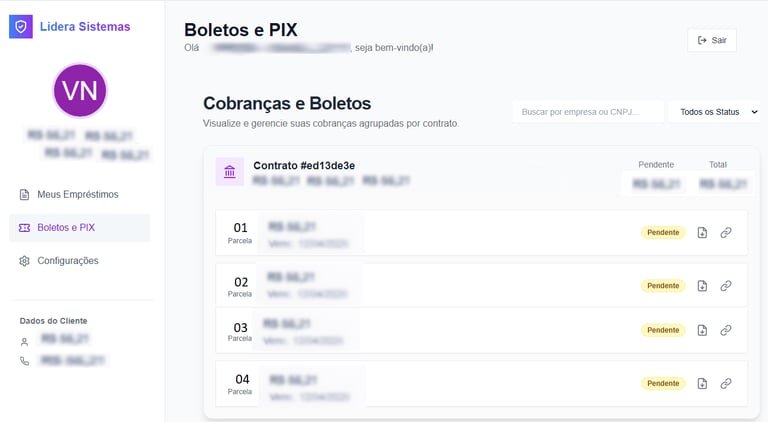The width and height of the screenshot is (768, 422).
Task: Go to Boletos e PIX section
Action: tap(66, 228)
